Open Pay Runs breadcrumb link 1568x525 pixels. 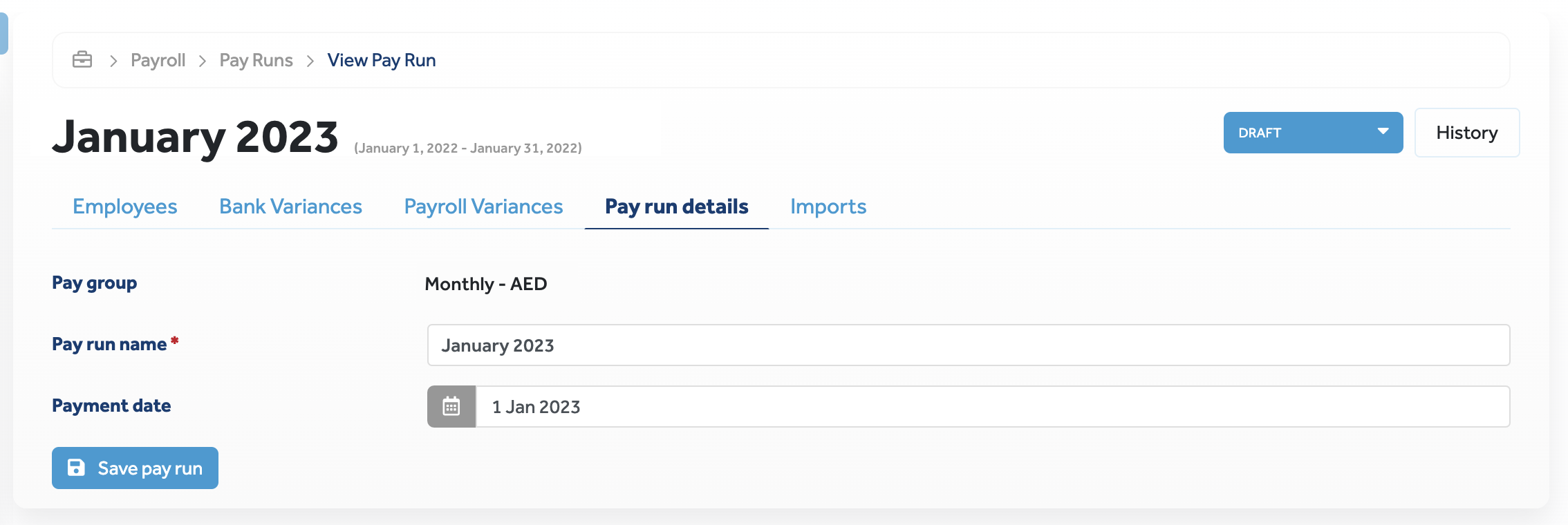tap(256, 60)
